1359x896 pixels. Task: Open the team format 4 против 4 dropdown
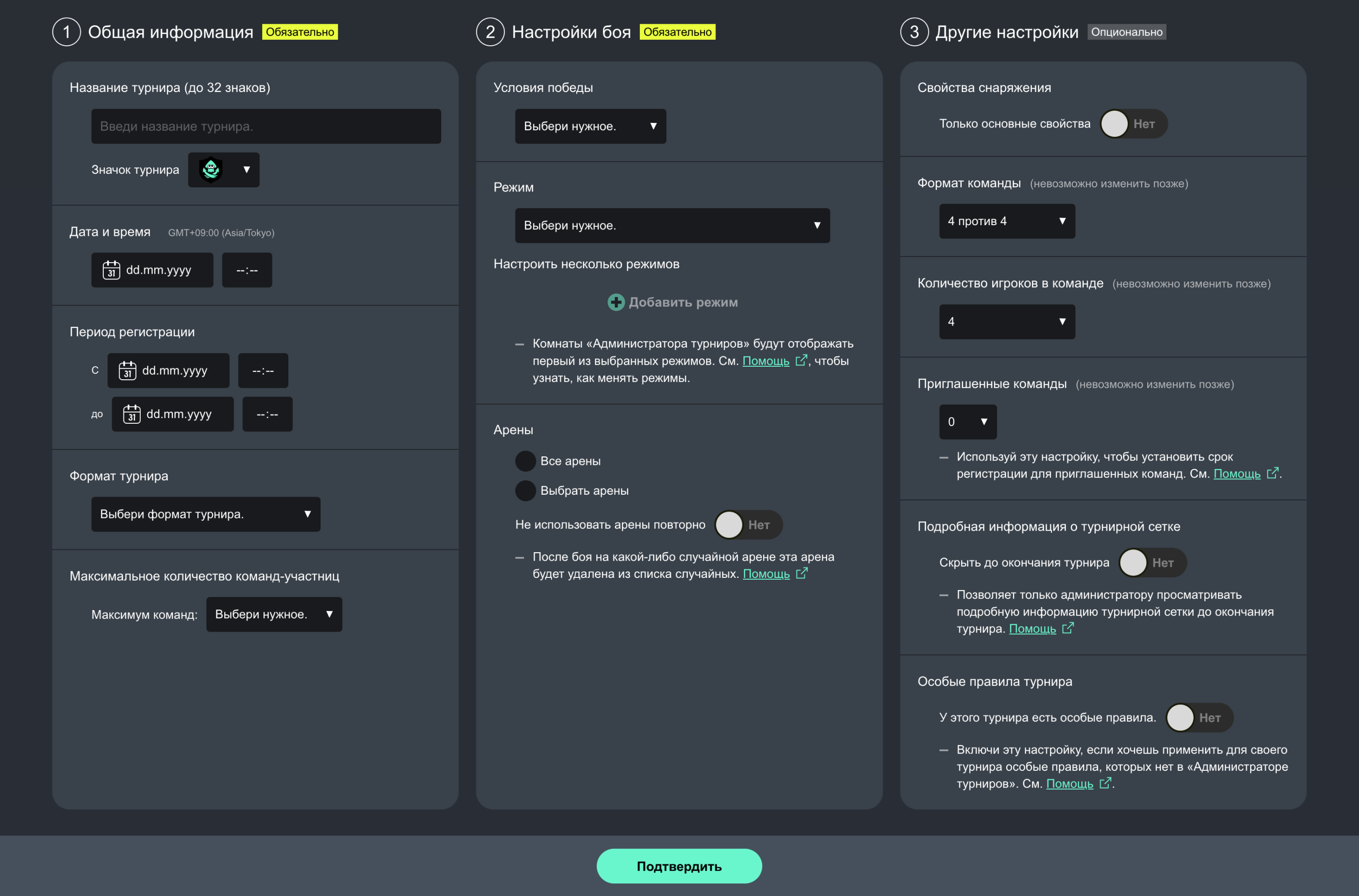[1007, 221]
